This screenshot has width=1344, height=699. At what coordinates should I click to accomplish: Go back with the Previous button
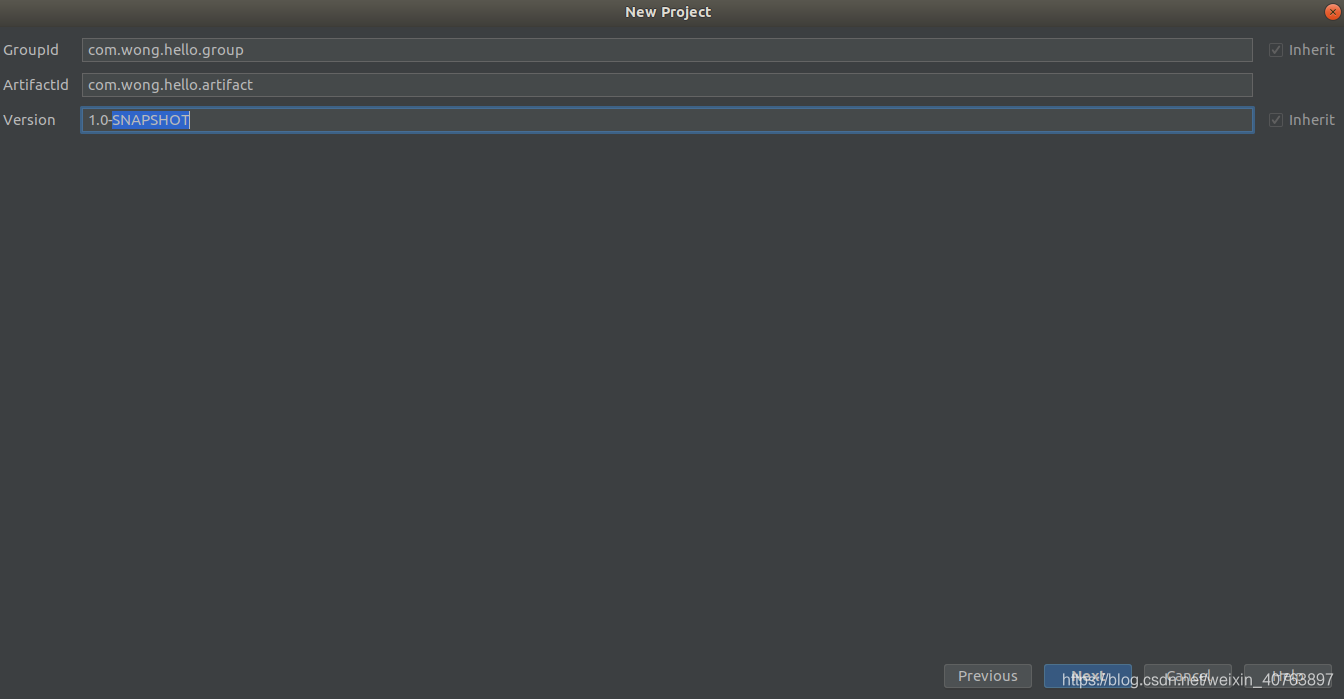tap(988, 676)
